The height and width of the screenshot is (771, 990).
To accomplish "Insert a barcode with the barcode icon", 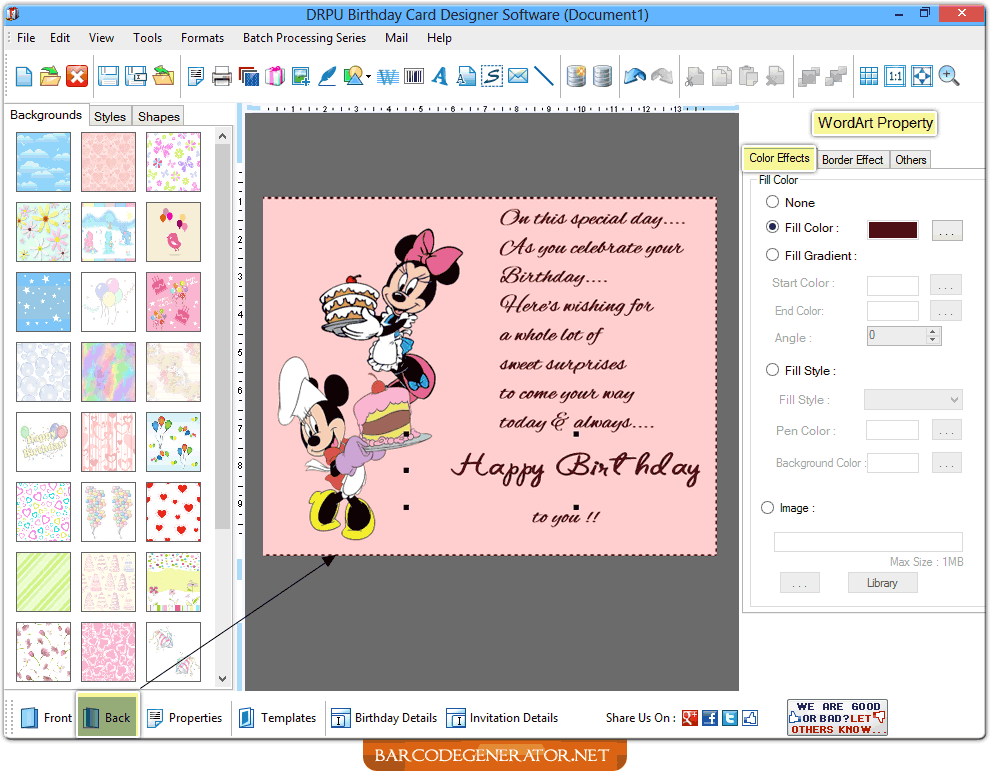I will tap(414, 76).
